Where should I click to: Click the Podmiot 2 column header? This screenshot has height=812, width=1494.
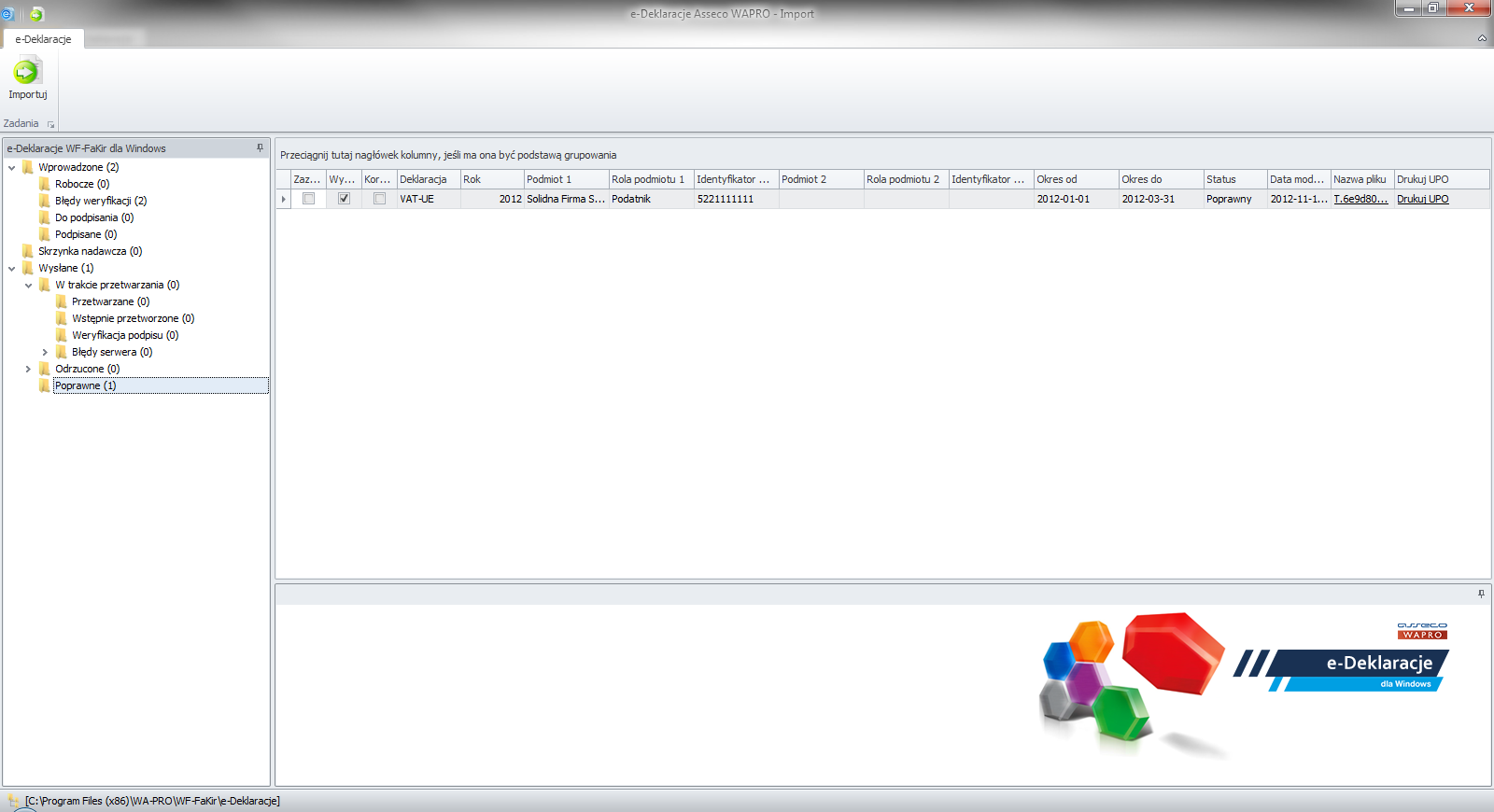tap(821, 179)
